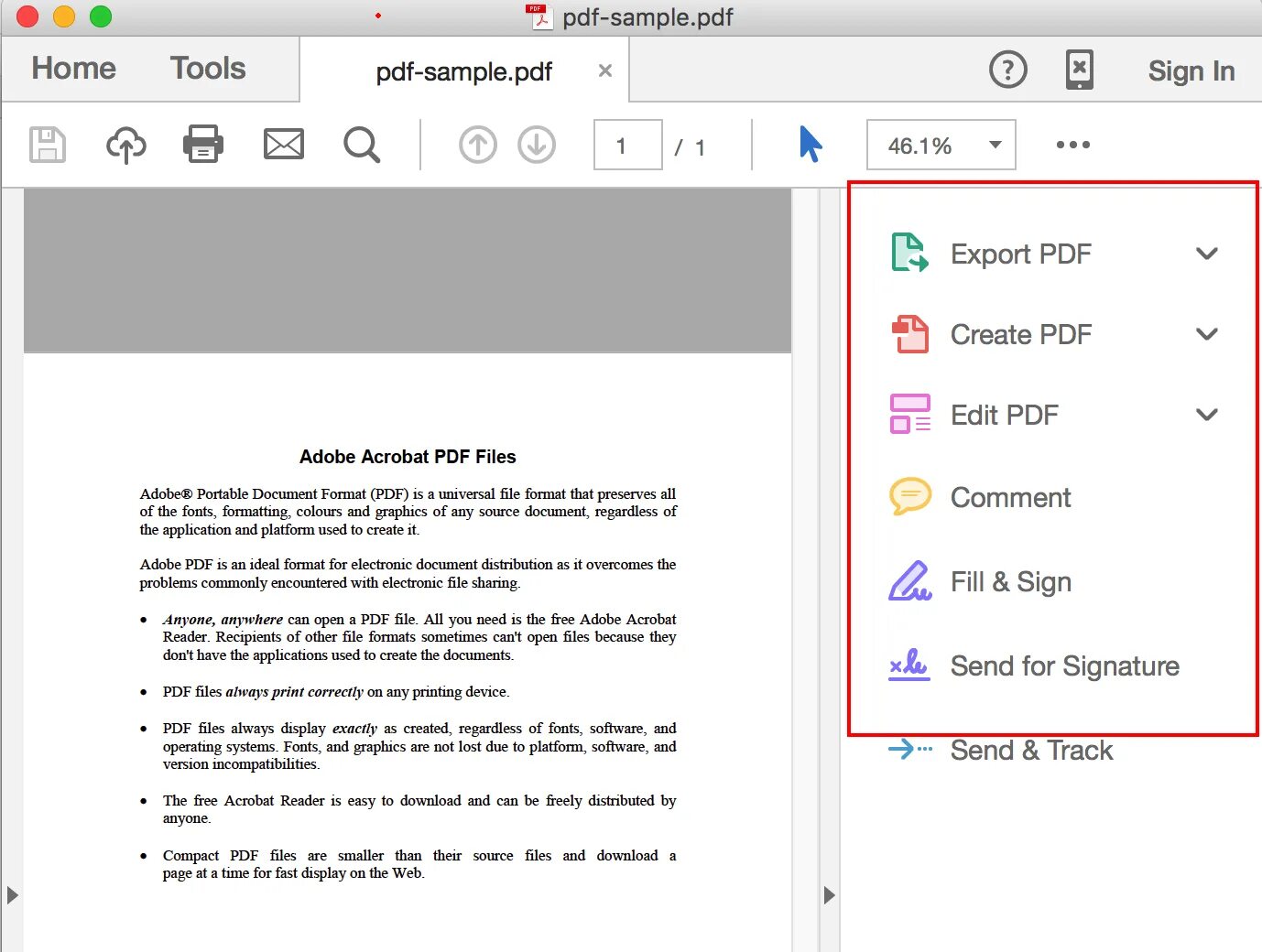Click the current page number field
The height and width of the screenshot is (952, 1262).
point(628,145)
